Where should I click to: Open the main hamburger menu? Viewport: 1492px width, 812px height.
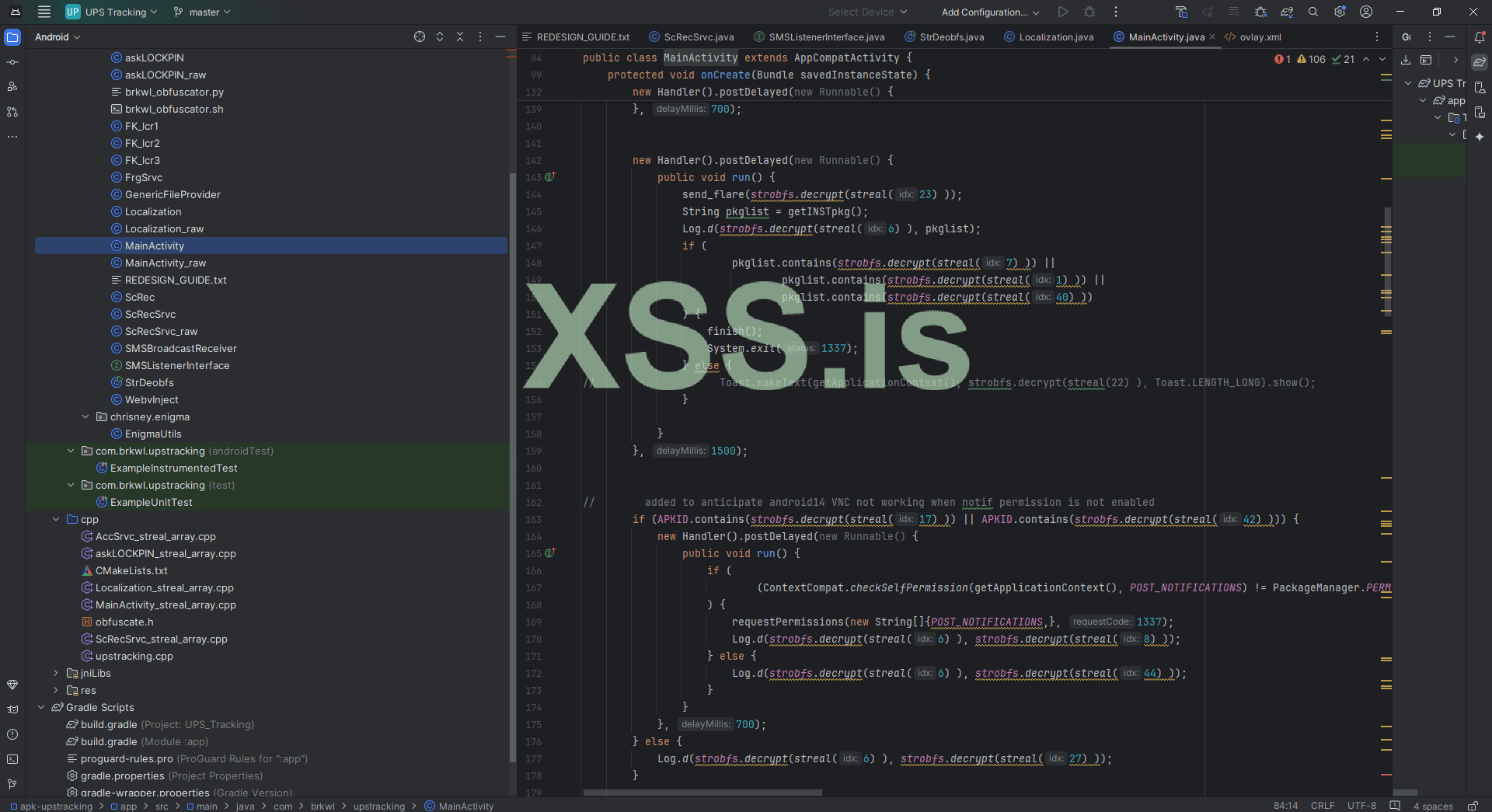pyautogui.click(x=44, y=12)
